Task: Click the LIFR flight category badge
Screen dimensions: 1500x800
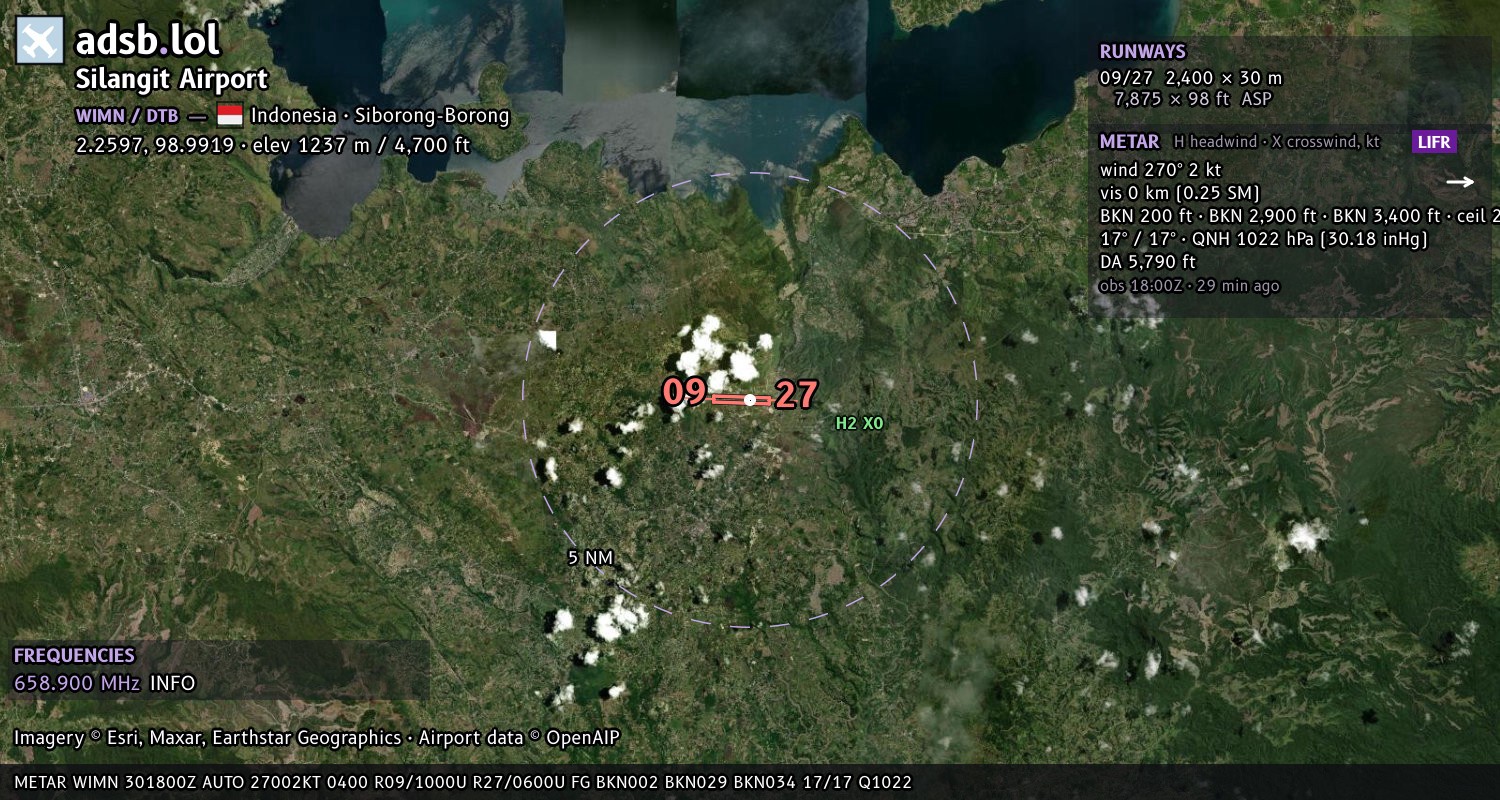Action: 1434,142
